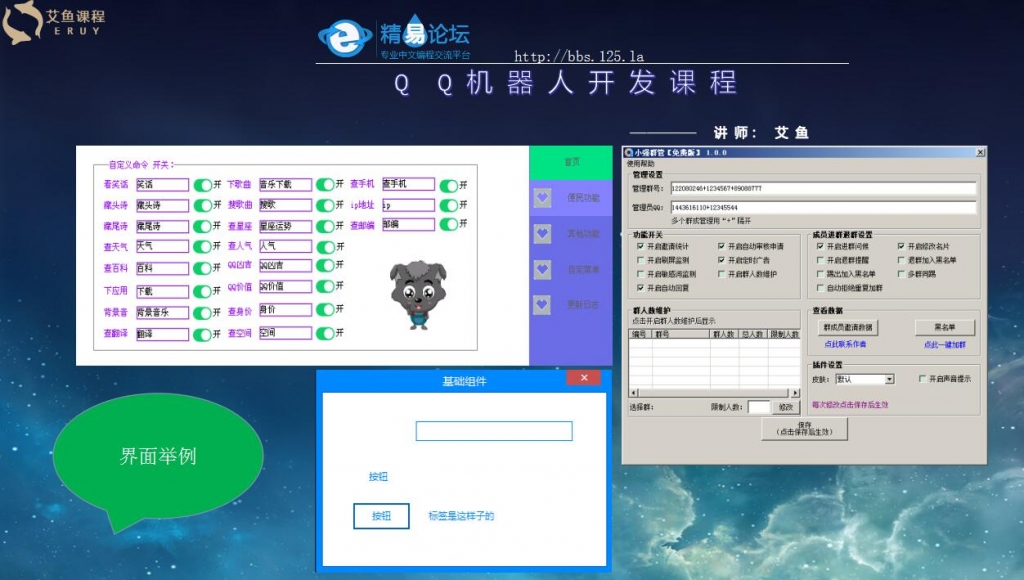Click the heart icon beside 便民功能
This screenshot has height=580, width=1024.
pos(543,198)
